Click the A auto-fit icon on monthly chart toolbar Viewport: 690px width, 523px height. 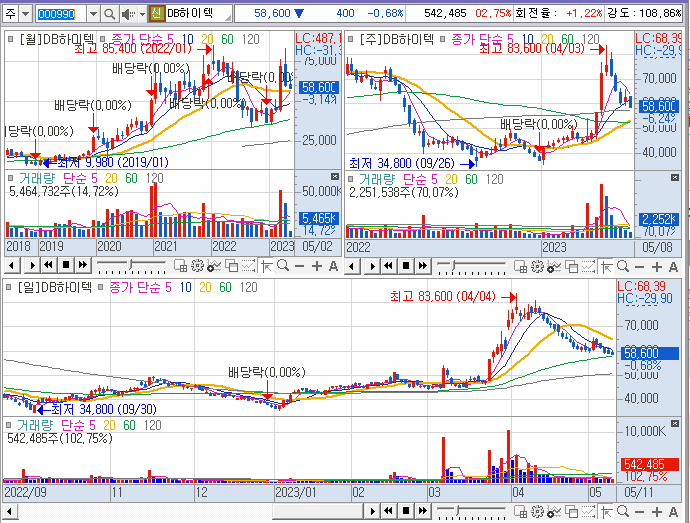pyautogui.click(x=333, y=266)
